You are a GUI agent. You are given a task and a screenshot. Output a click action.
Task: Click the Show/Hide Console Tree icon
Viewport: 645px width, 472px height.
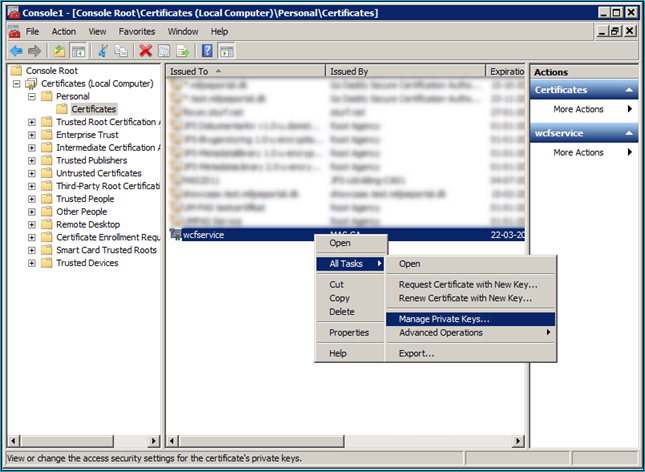pos(78,51)
